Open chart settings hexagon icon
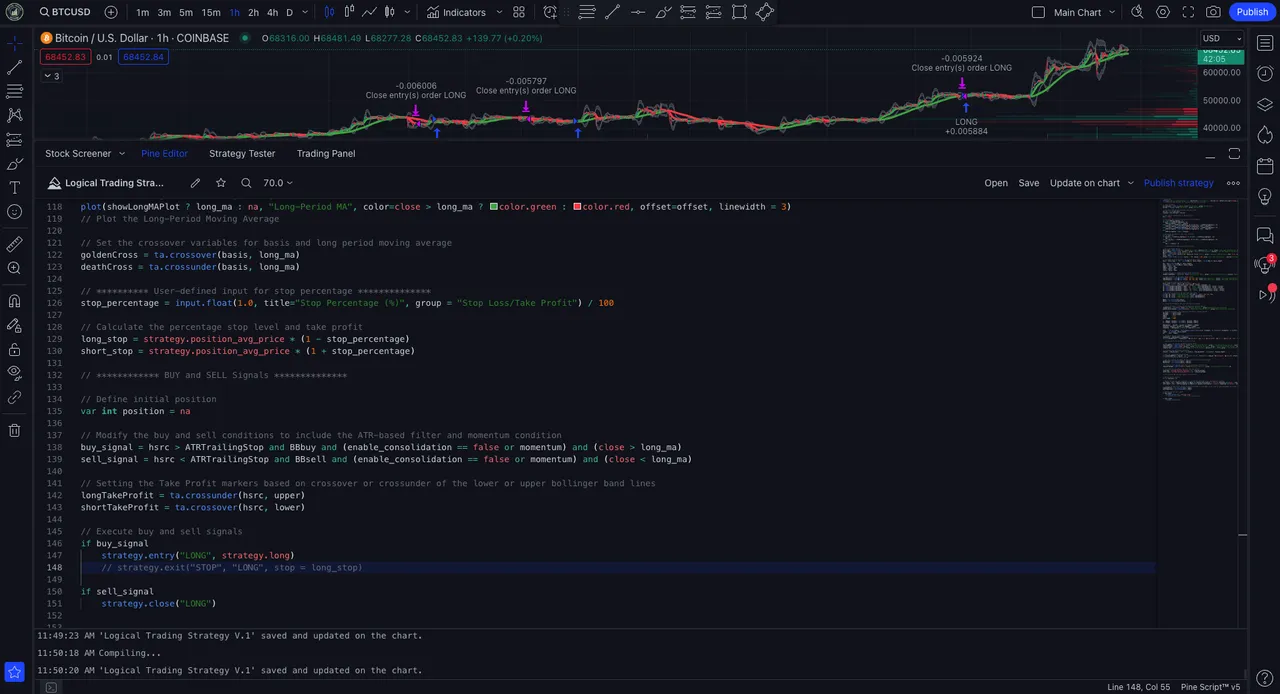The height and width of the screenshot is (694, 1280). (x=1163, y=12)
